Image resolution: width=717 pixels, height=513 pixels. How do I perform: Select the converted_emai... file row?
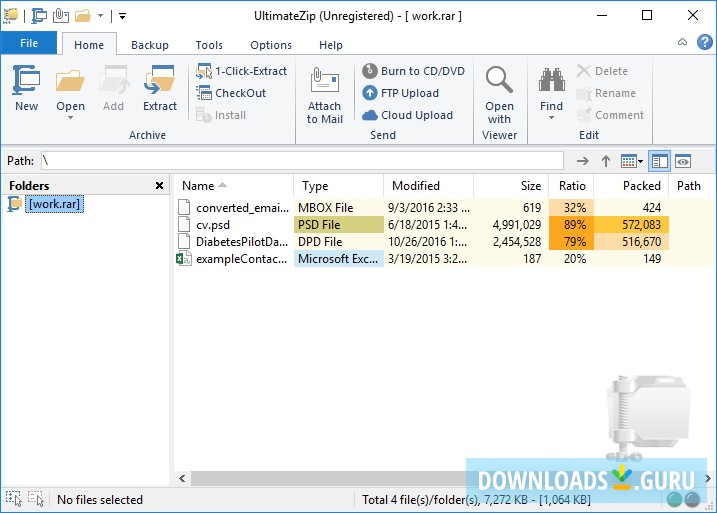[x=444, y=208]
